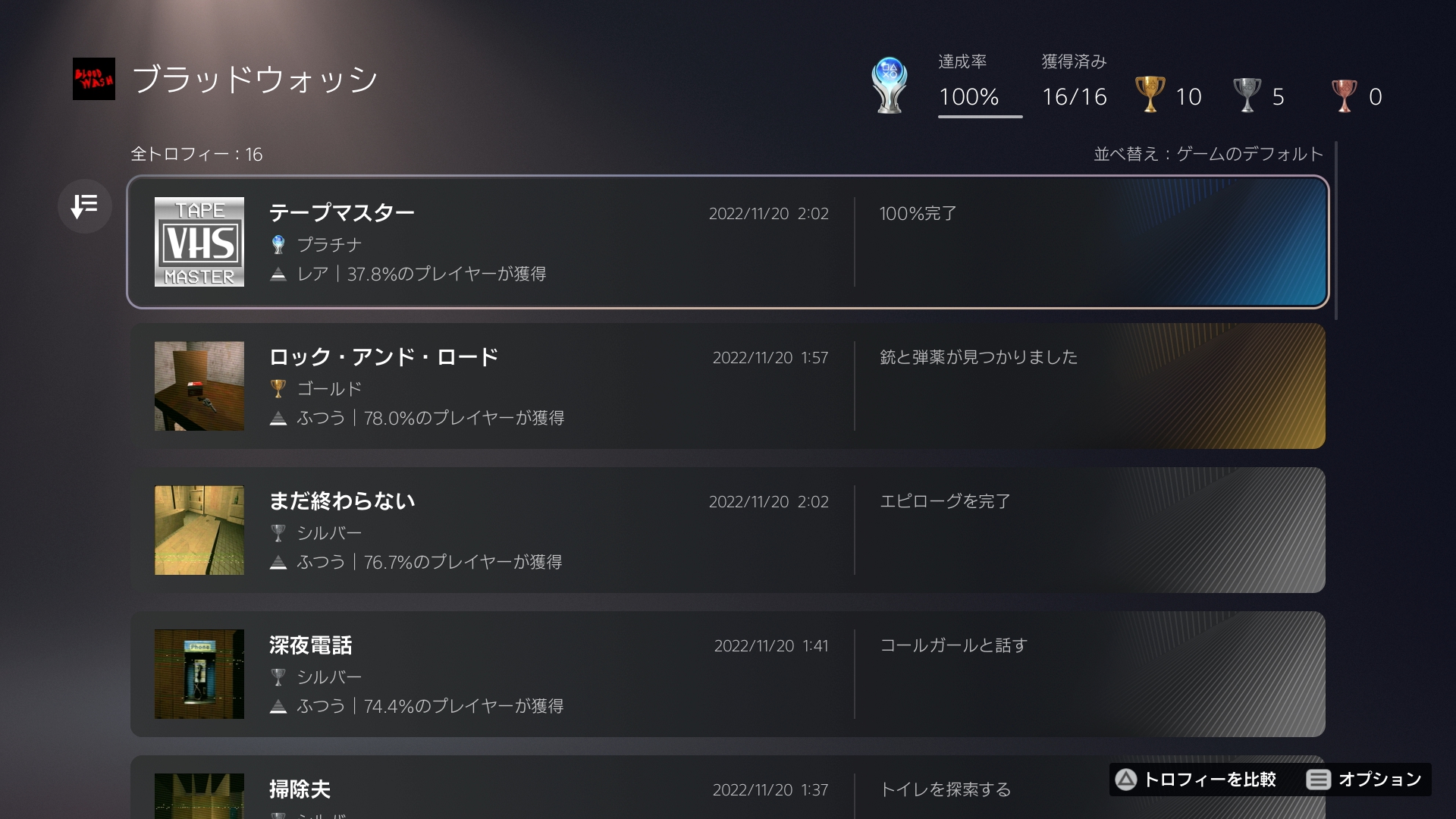Click the 100% 達成率 progress indicator
Screen dimensions: 1456x819
point(969,96)
